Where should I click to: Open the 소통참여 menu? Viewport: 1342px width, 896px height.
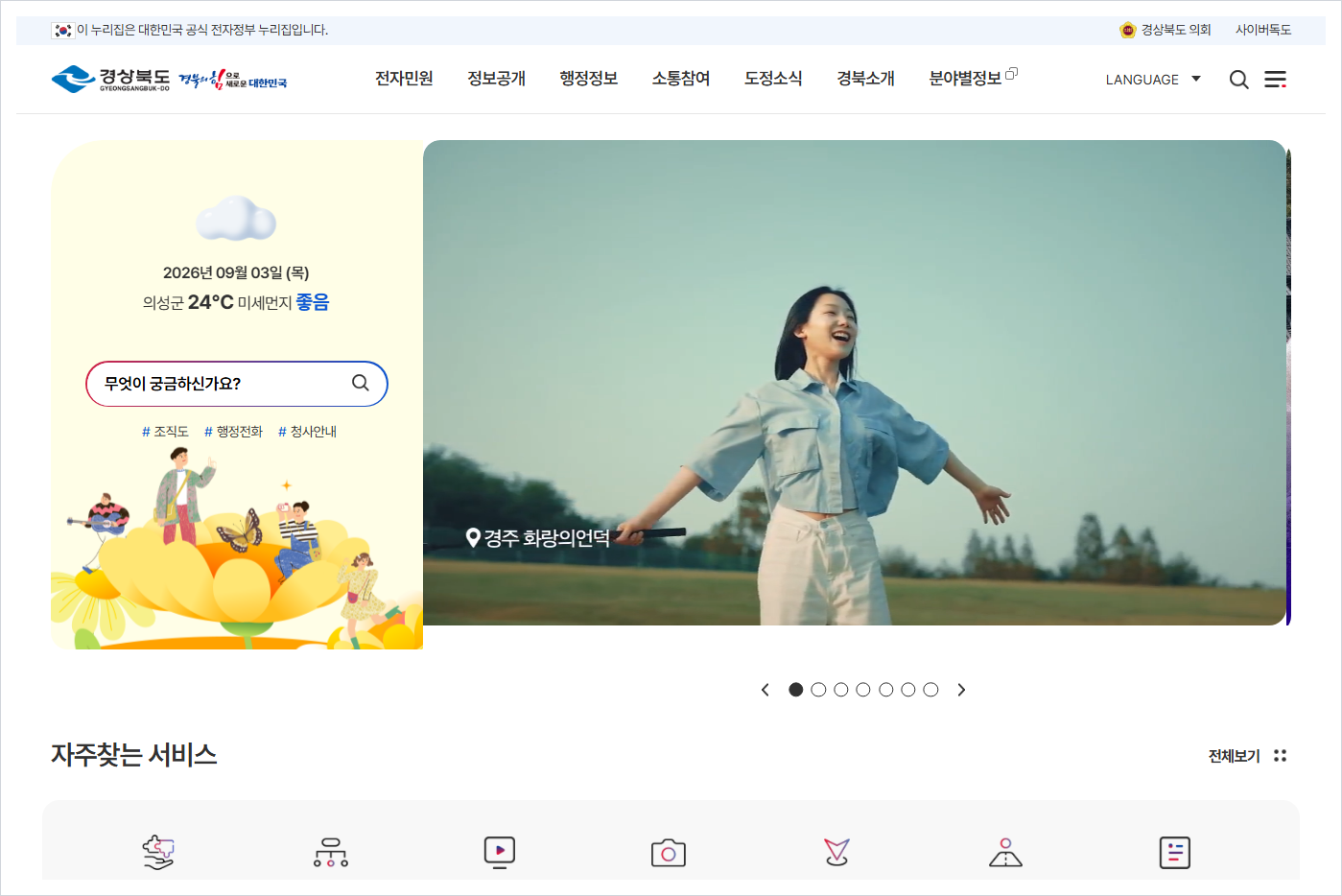(681, 79)
